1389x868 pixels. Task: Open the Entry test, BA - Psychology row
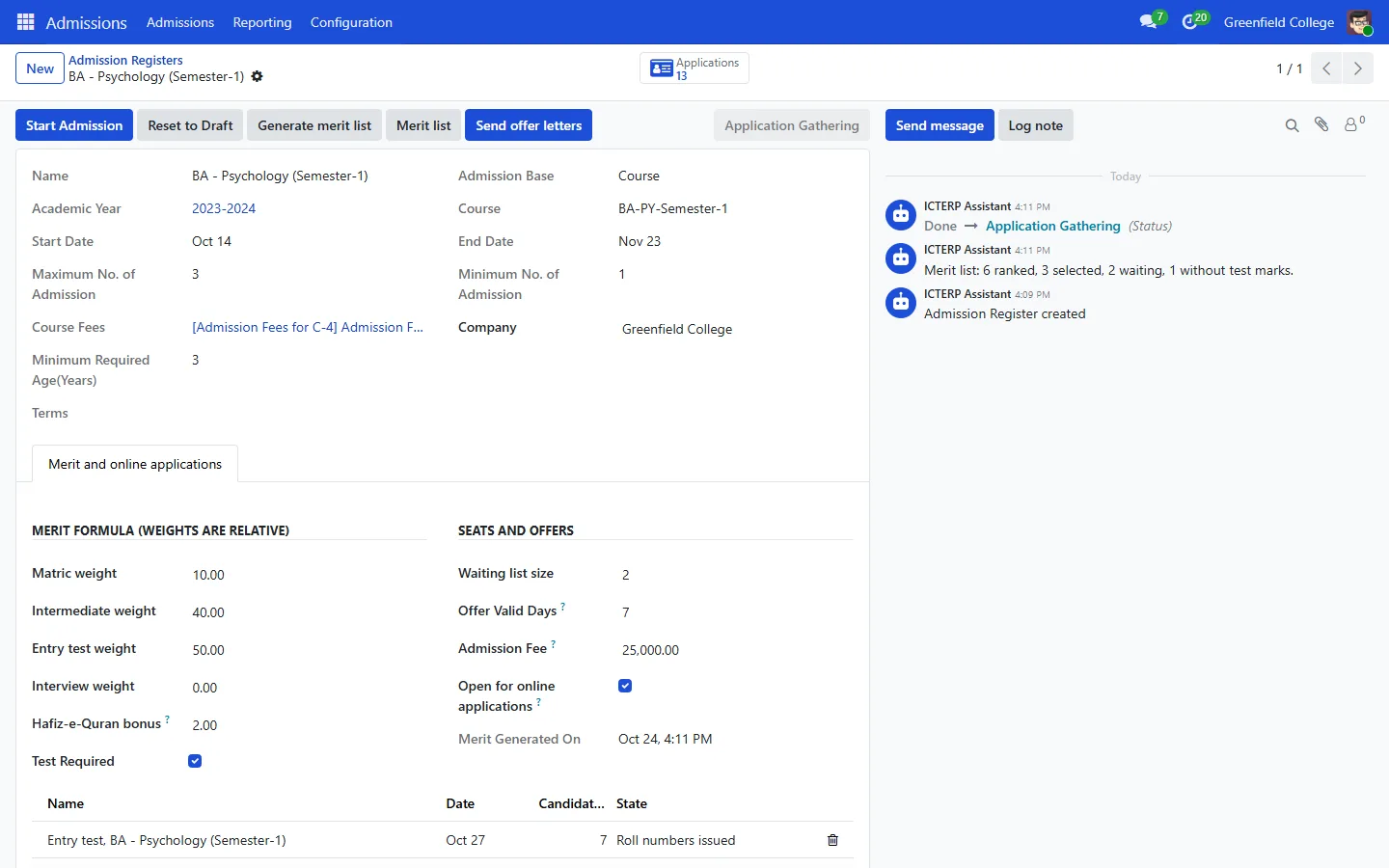point(442,841)
